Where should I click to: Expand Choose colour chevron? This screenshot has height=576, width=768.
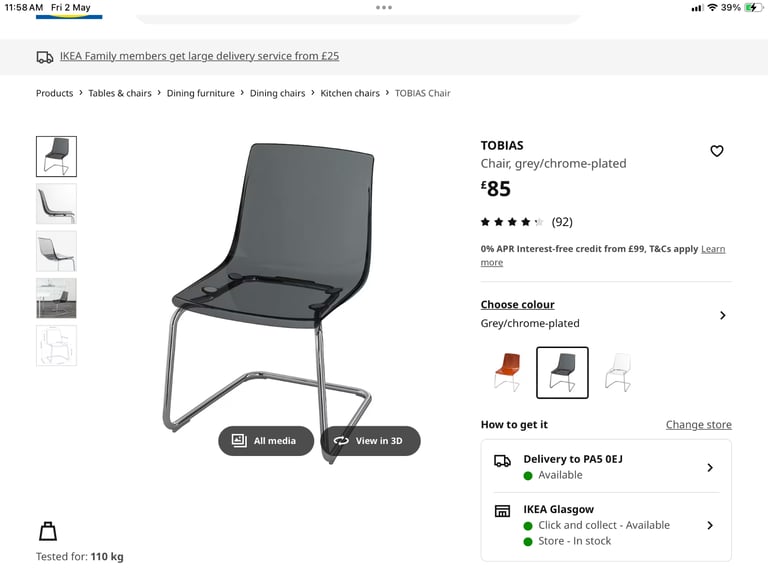722,315
